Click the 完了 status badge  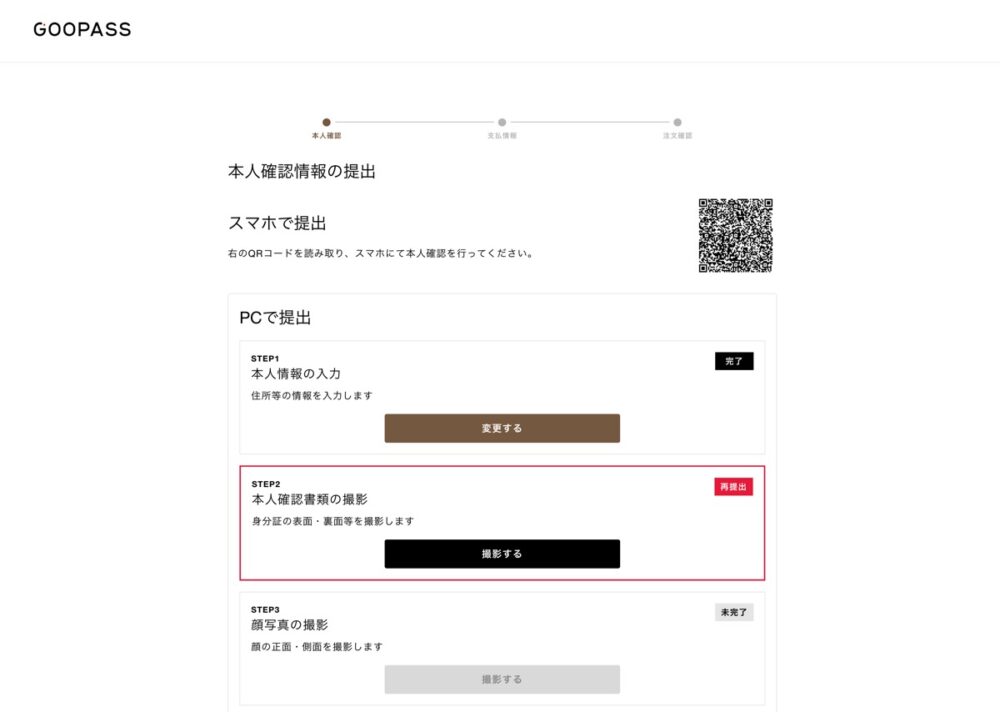734,361
